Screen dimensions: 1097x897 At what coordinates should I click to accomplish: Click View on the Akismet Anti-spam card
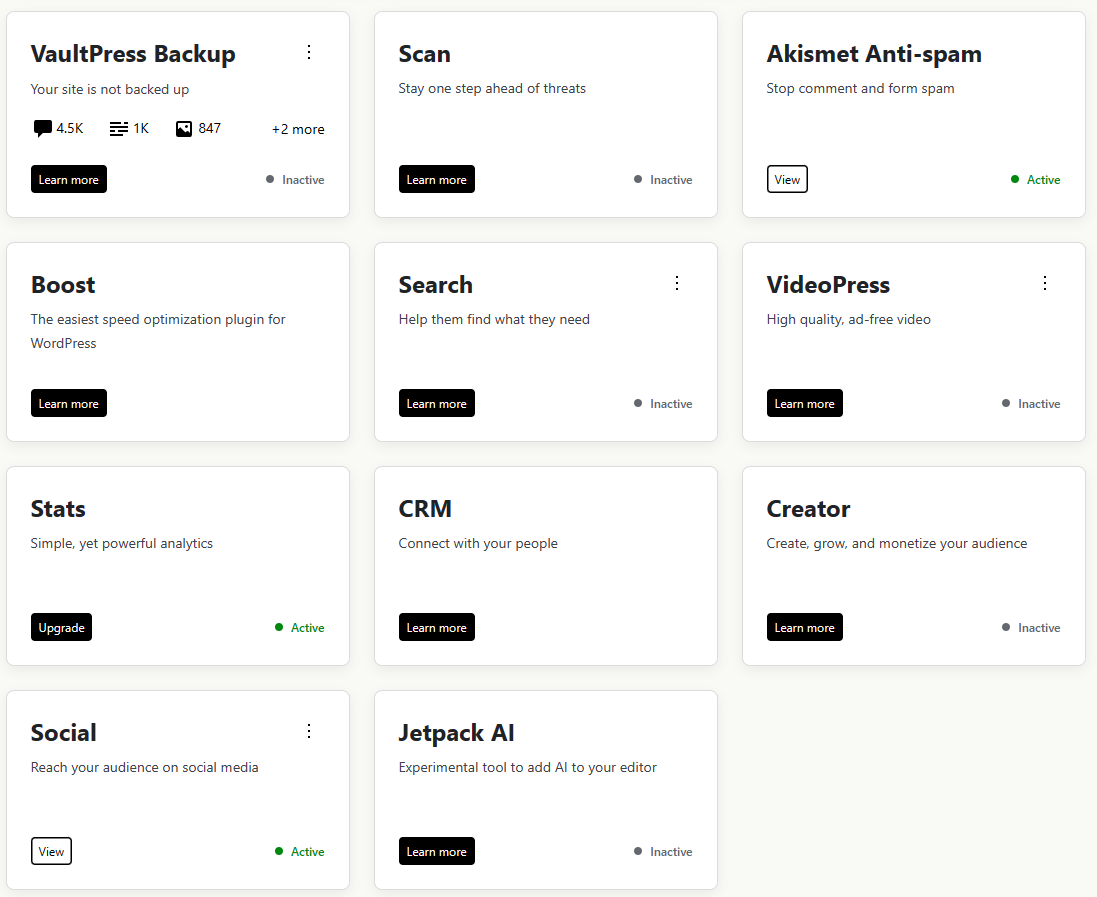point(787,179)
